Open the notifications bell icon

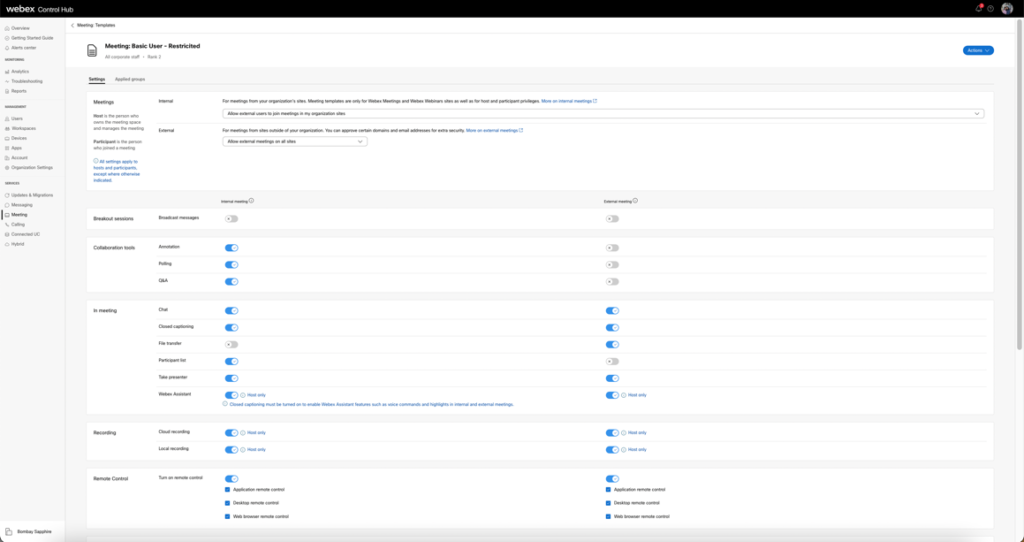click(978, 8)
